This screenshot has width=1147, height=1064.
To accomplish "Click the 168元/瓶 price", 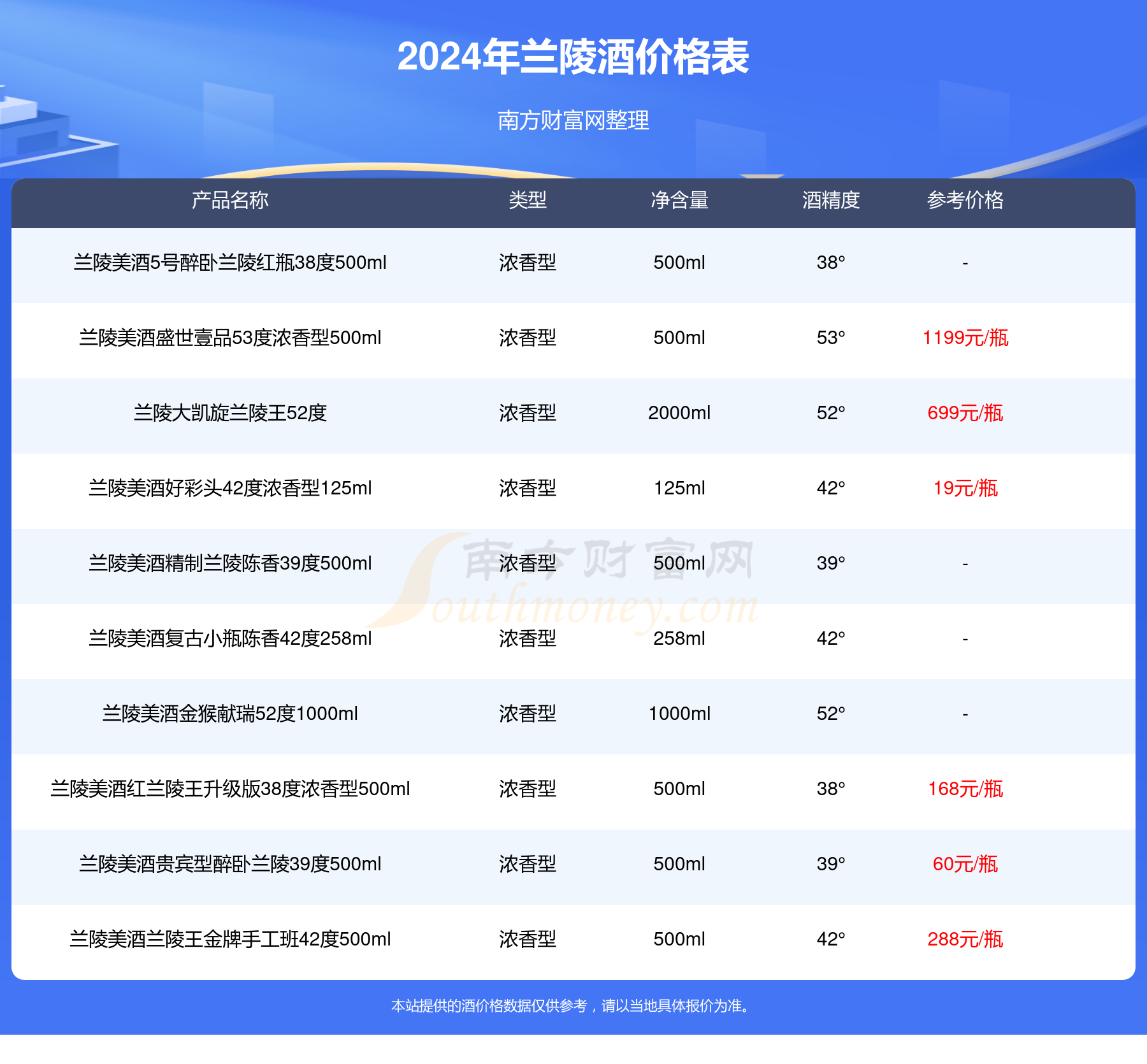I will pyautogui.click(x=965, y=789).
